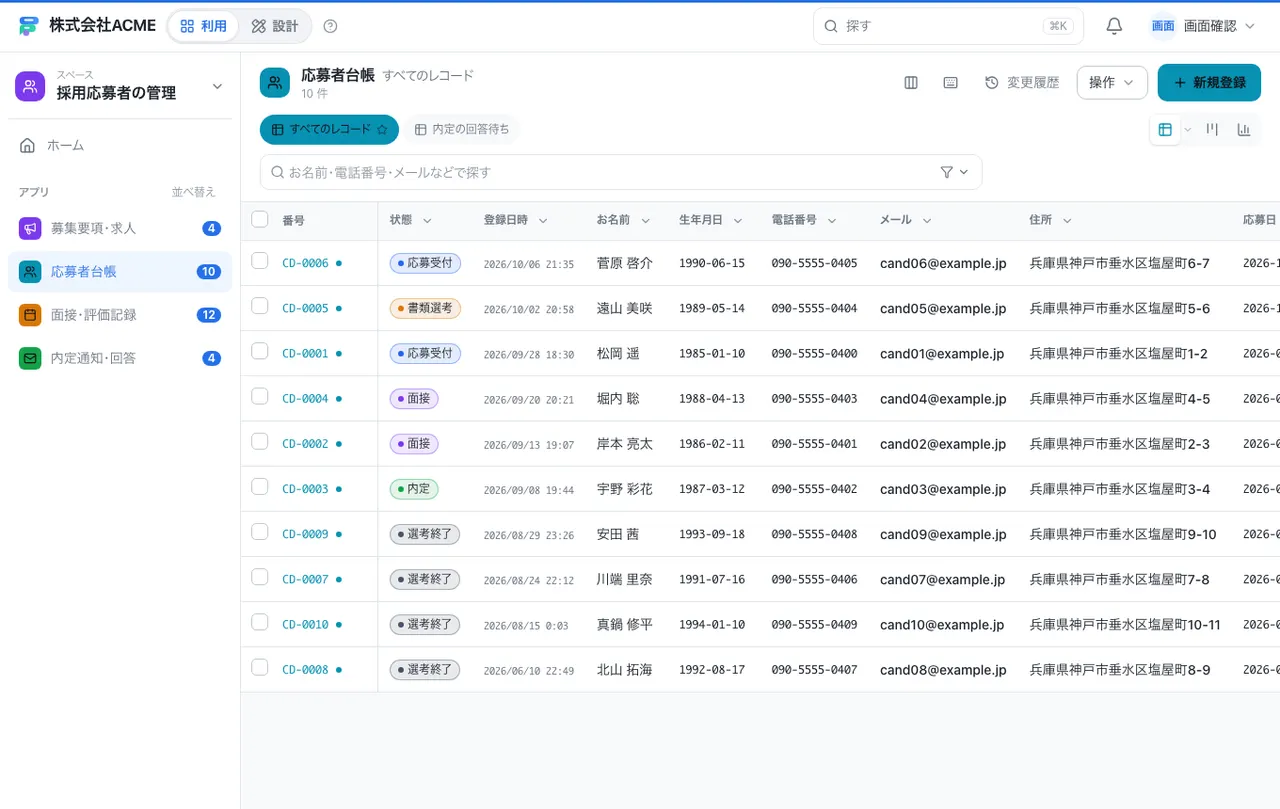Click the 応募者台帳 header app icon
Image resolution: width=1280 pixels, height=809 pixels.
275,83
